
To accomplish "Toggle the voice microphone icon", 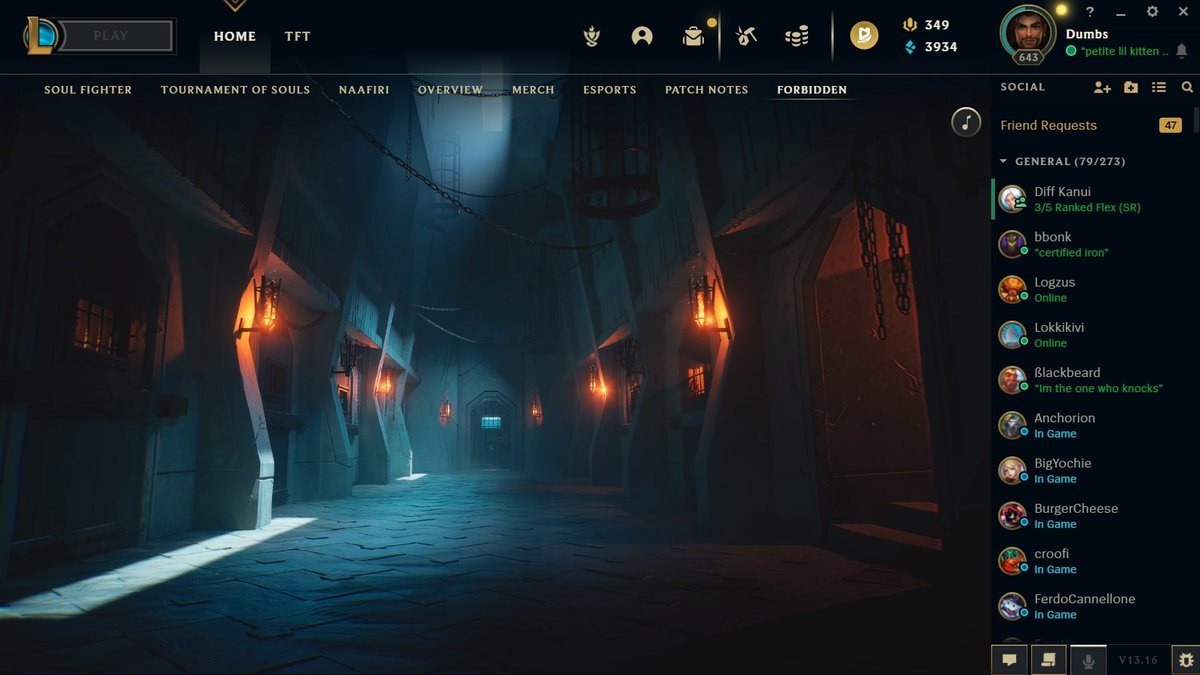I will pyautogui.click(x=1088, y=660).
